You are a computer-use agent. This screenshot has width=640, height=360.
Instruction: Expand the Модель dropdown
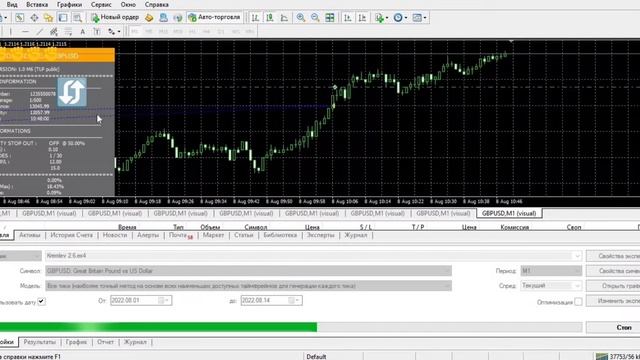pos(447,286)
